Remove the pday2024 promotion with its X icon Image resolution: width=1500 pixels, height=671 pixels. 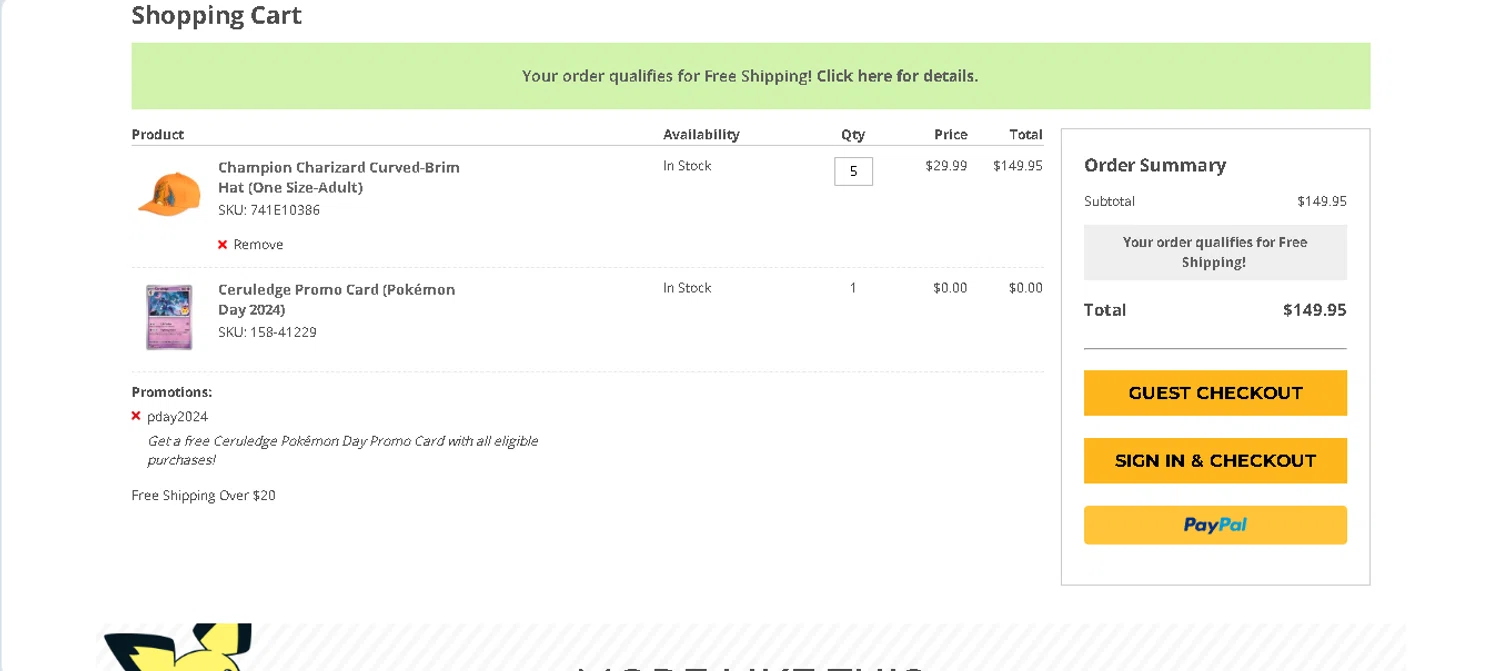(136, 416)
